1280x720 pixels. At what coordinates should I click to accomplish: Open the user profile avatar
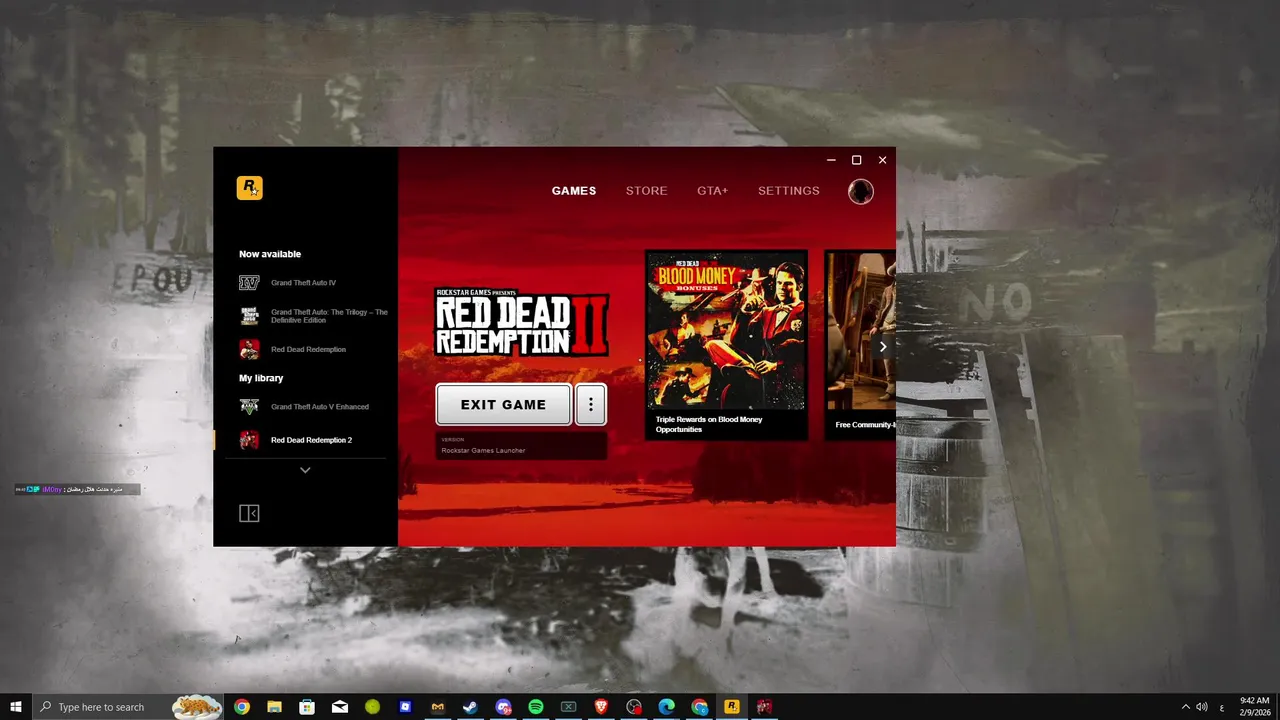pyautogui.click(x=860, y=191)
